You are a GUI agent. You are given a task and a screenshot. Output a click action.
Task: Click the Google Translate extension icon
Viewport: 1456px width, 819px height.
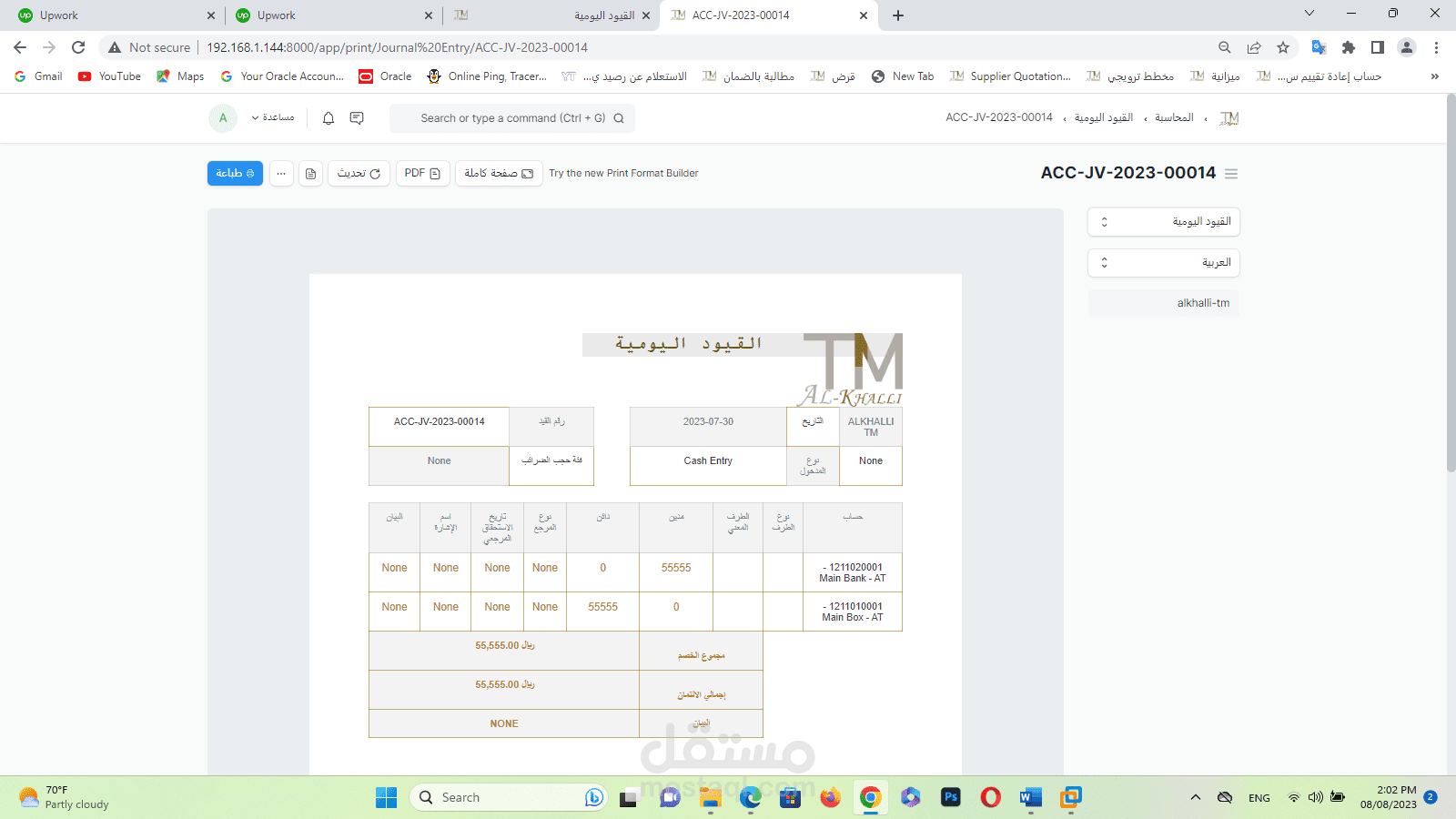point(1319,47)
